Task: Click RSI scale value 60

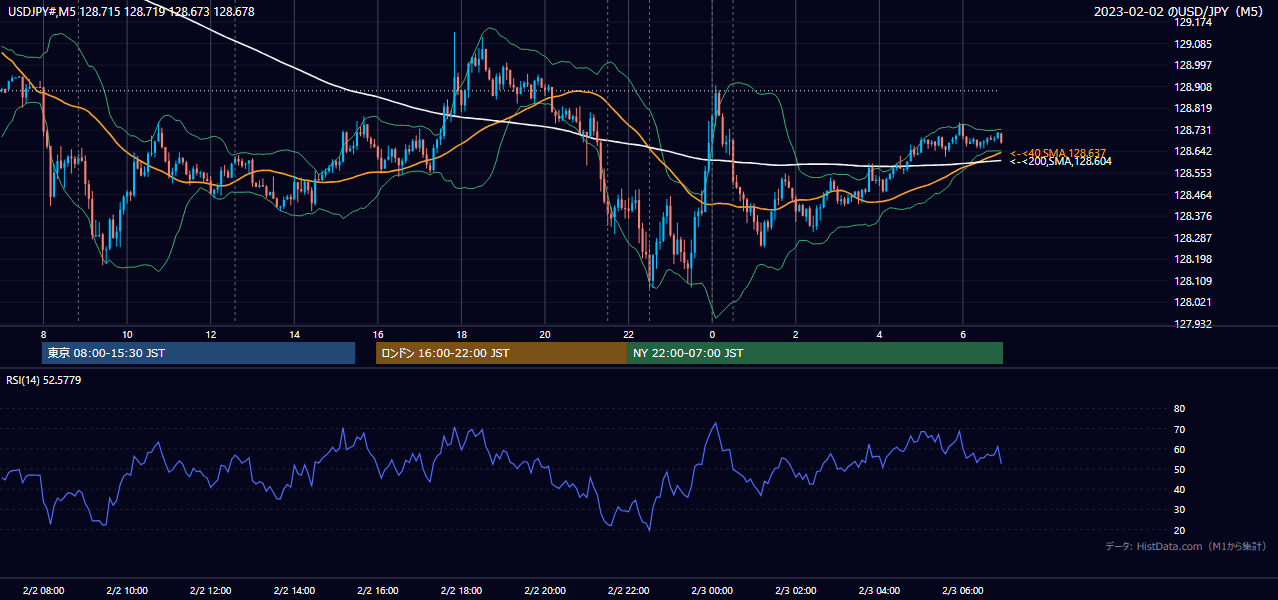Action: (x=1180, y=449)
